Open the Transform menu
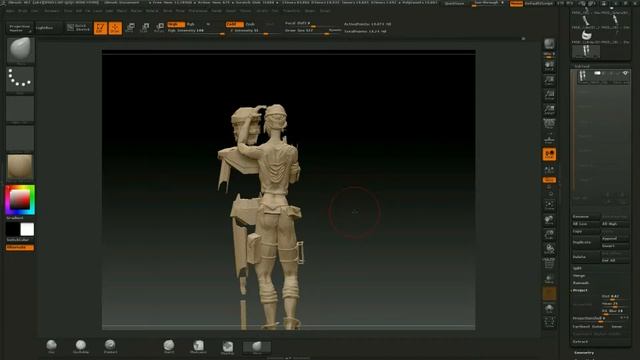 (x=291, y=11)
